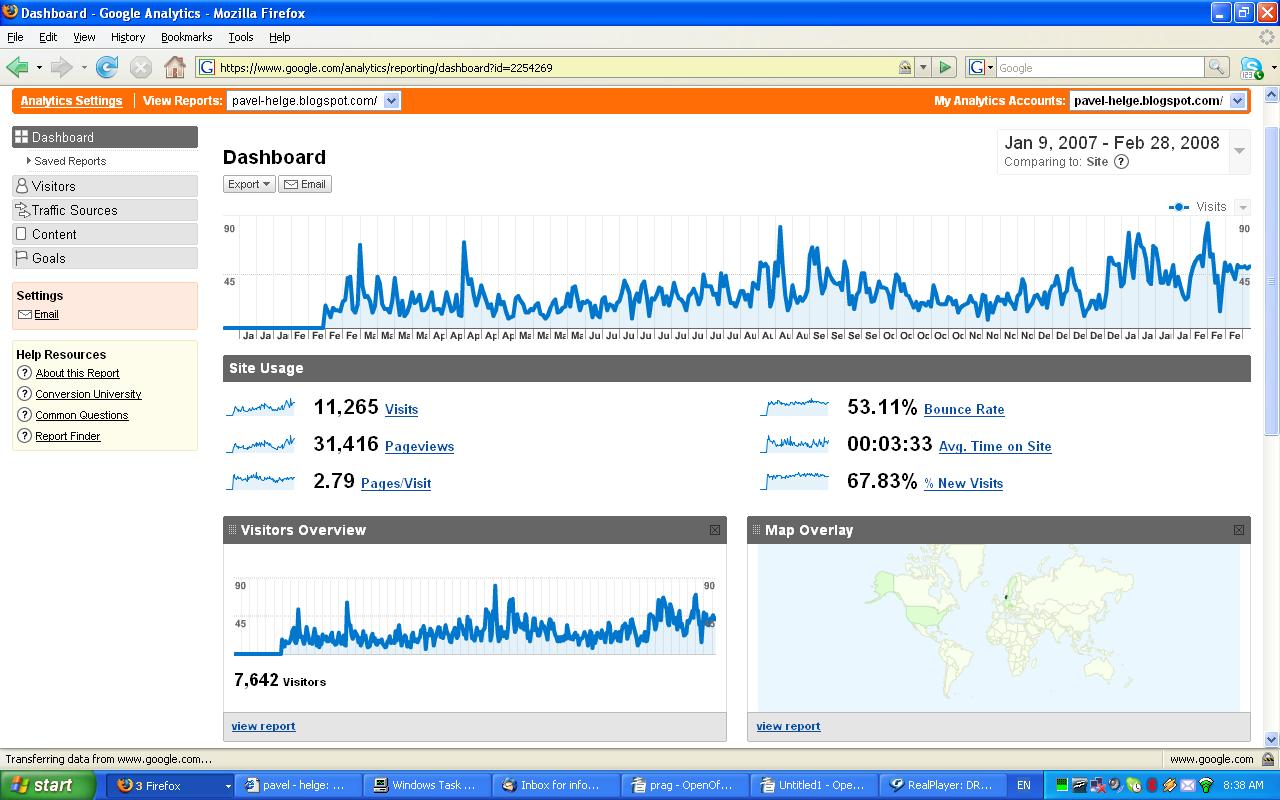Viewport: 1280px width, 800px height.
Task: Close the Map Overlay panel
Action: pyautogui.click(x=1239, y=530)
